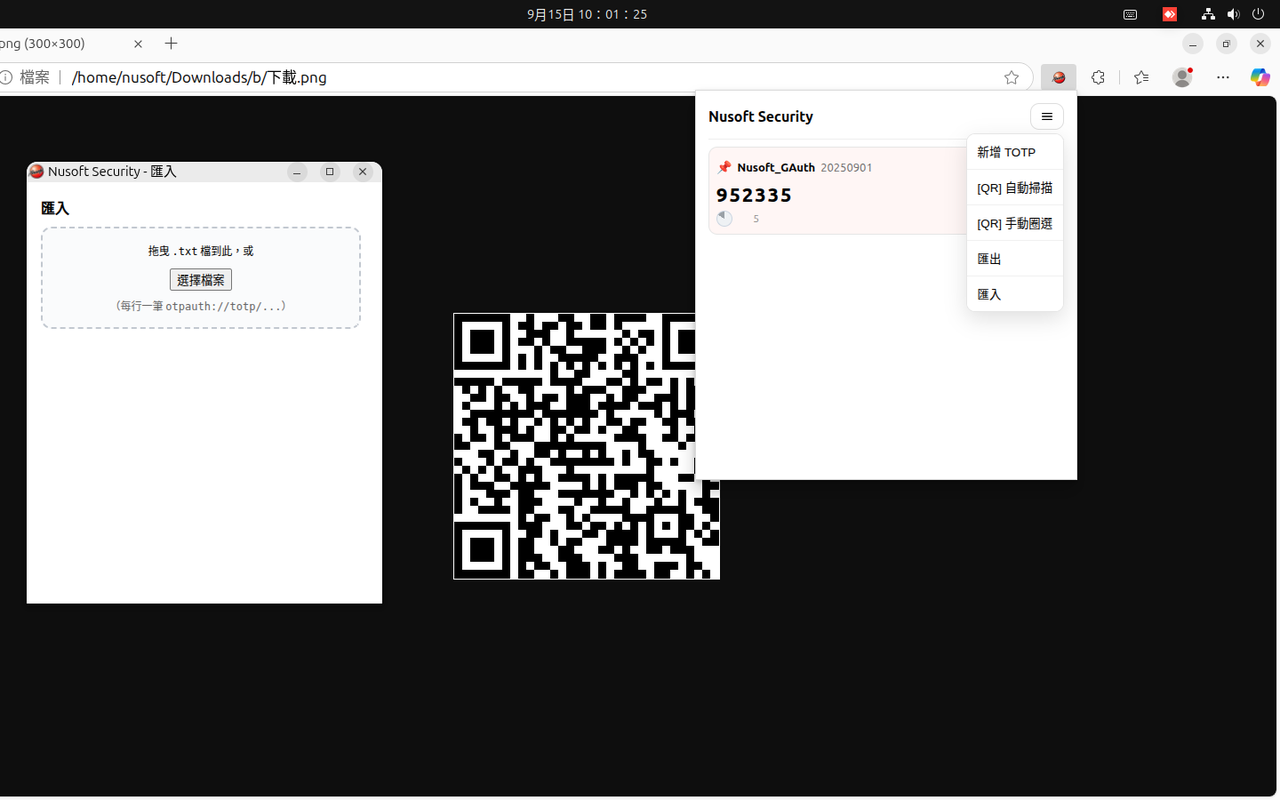This screenshot has width=1280, height=800.
Task: Minimize the Nusoft Security 匯入 window
Action: tap(297, 172)
